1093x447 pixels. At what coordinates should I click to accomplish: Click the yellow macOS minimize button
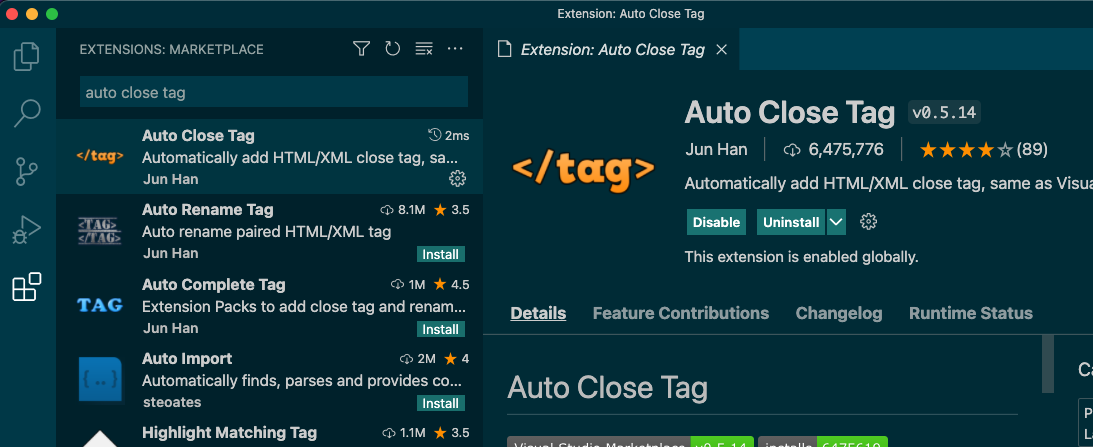[x=32, y=14]
